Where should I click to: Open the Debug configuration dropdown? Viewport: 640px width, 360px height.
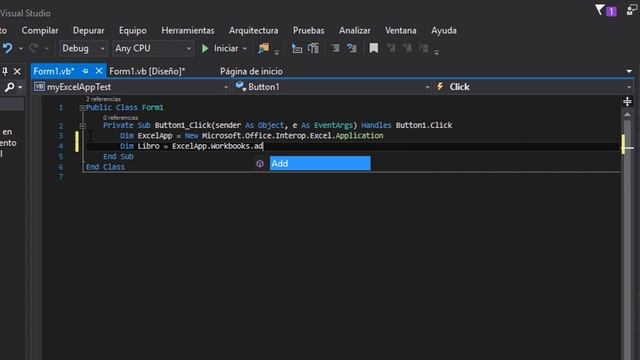(x=83, y=49)
